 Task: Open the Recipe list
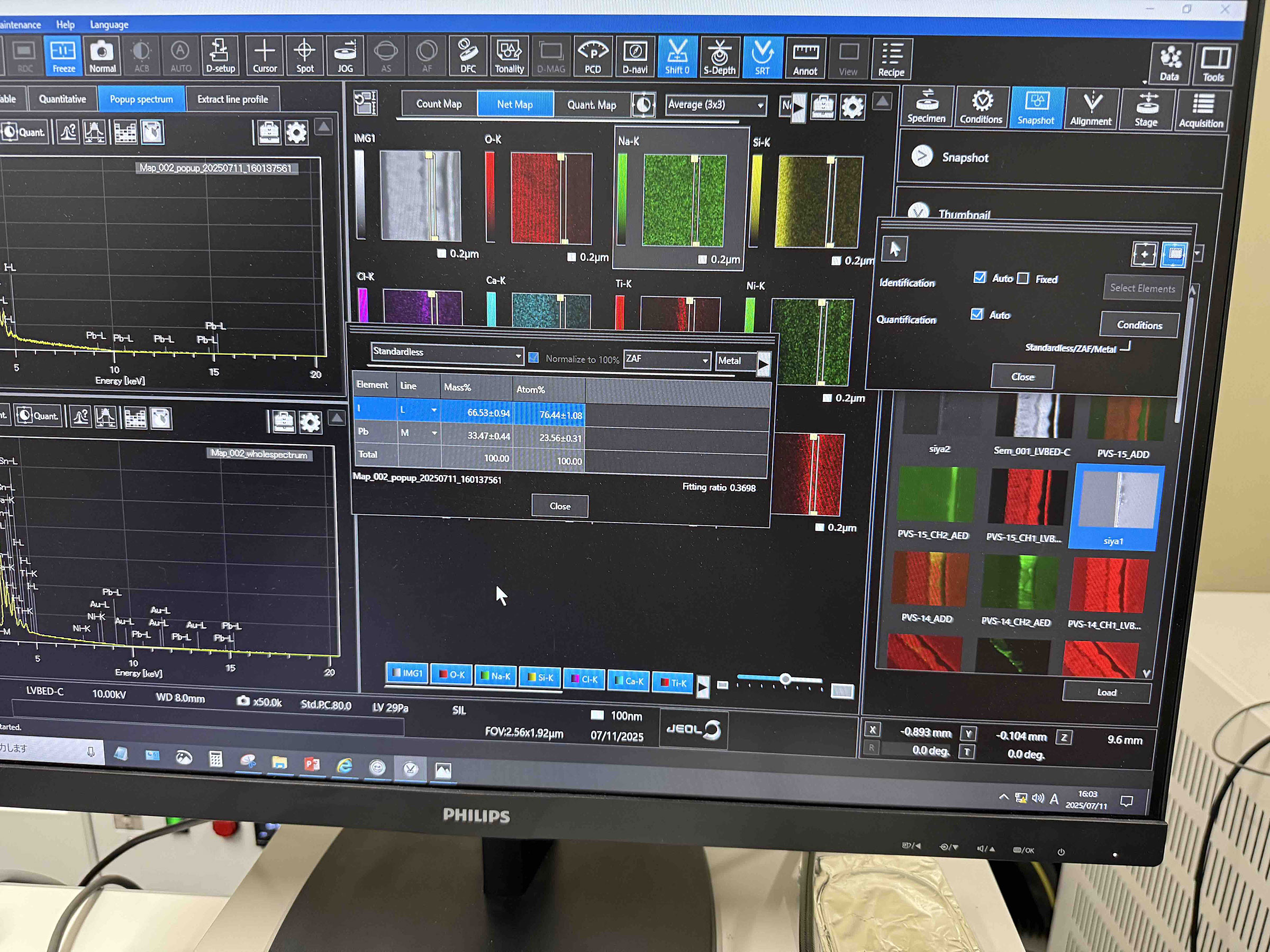[x=892, y=59]
